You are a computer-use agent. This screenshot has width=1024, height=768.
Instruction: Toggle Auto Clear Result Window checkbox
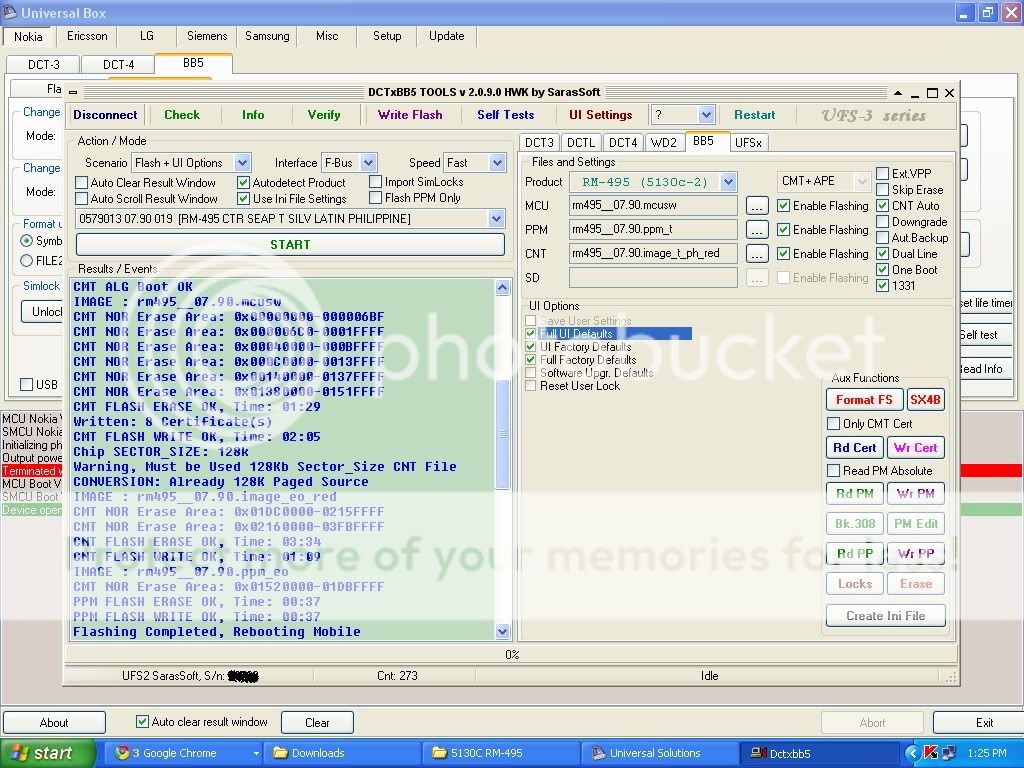pos(82,182)
